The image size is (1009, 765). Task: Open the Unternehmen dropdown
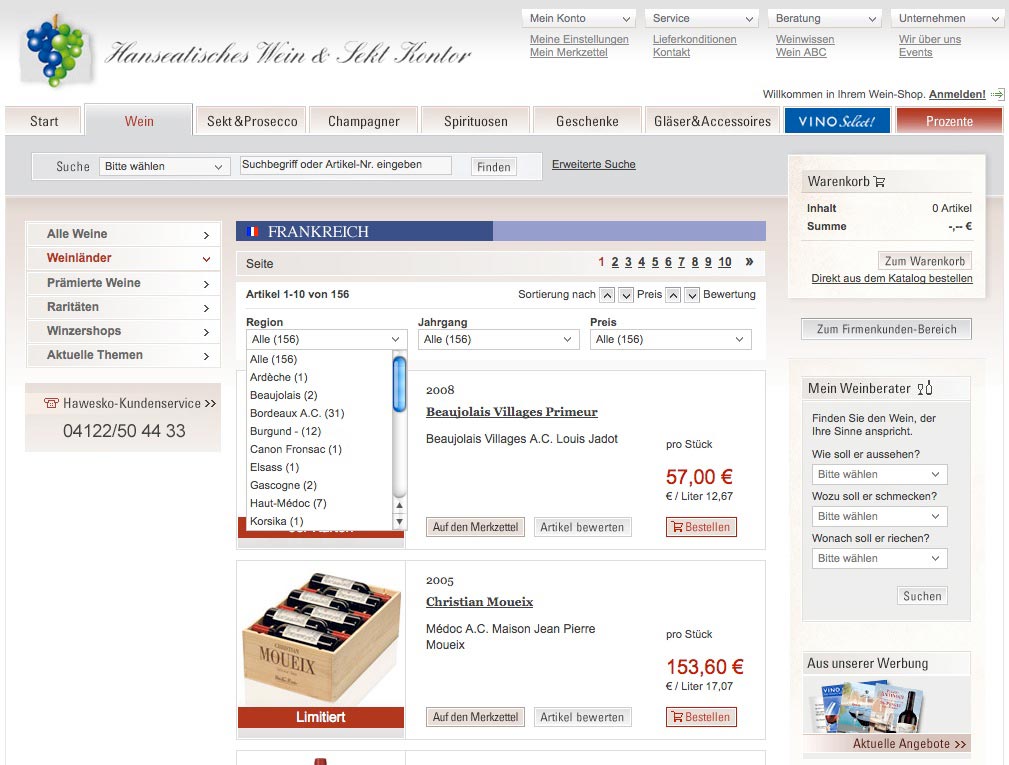(947, 19)
